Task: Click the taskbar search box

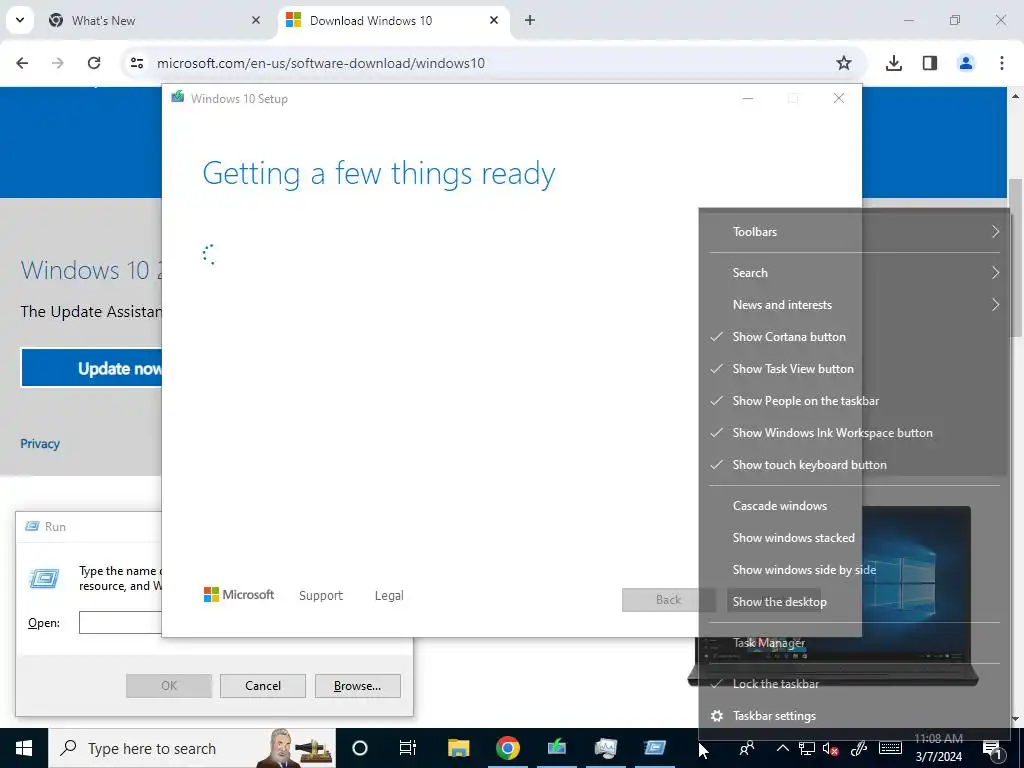Action: click(192, 748)
